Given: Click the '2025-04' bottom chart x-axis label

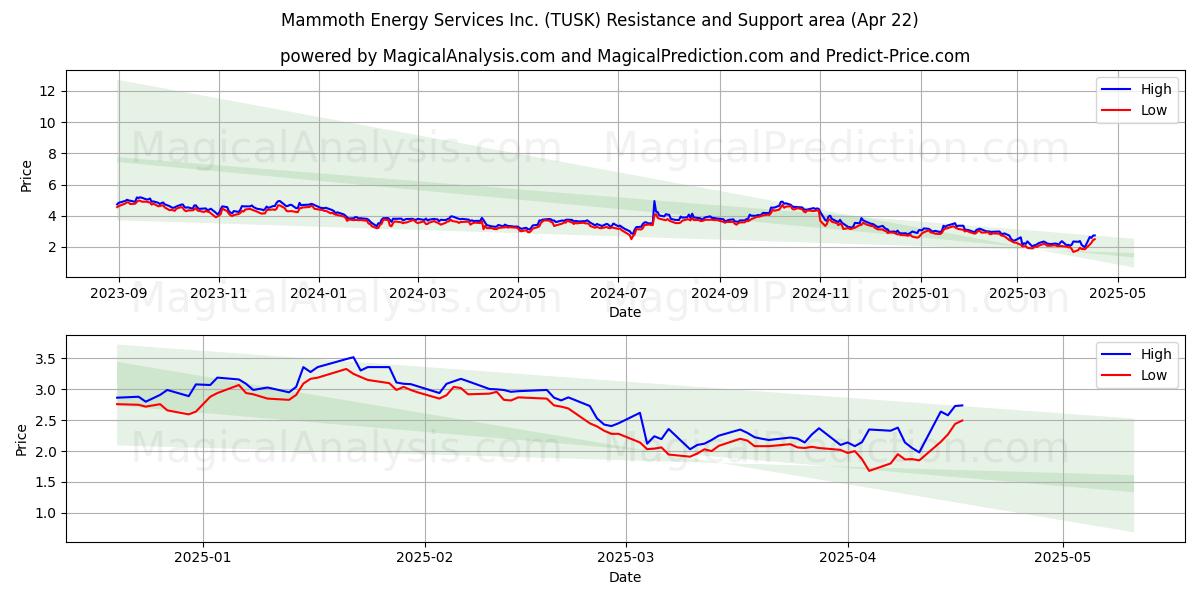Looking at the screenshot, I should point(848,559).
